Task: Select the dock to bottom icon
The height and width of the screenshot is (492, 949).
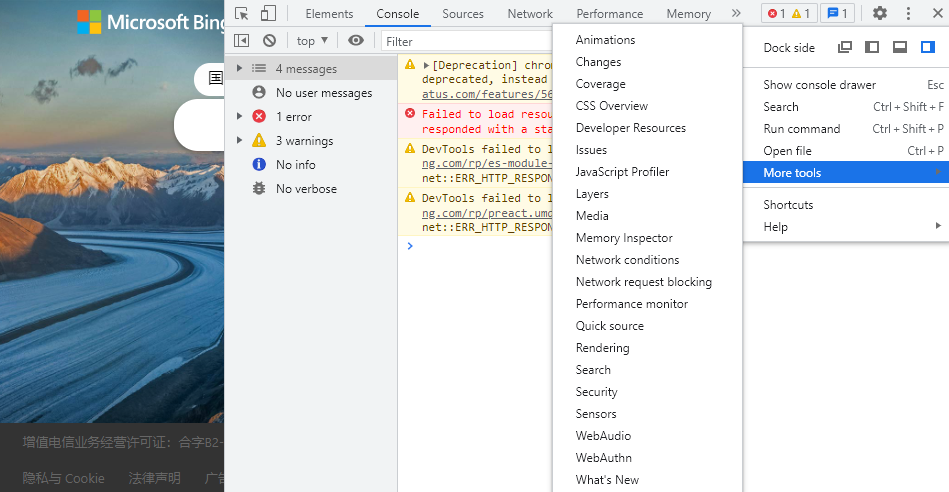Action: (900, 47)
